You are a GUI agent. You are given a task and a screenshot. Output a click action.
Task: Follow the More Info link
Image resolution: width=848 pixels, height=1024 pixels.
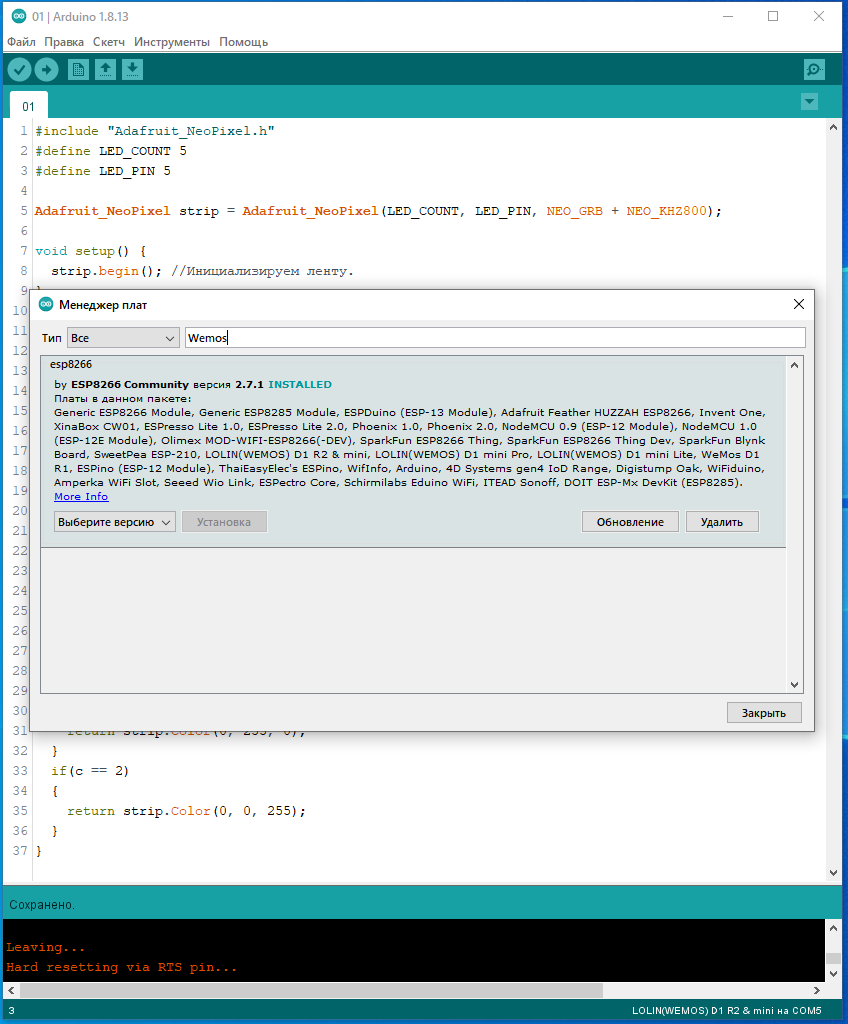tap(81, 497)
